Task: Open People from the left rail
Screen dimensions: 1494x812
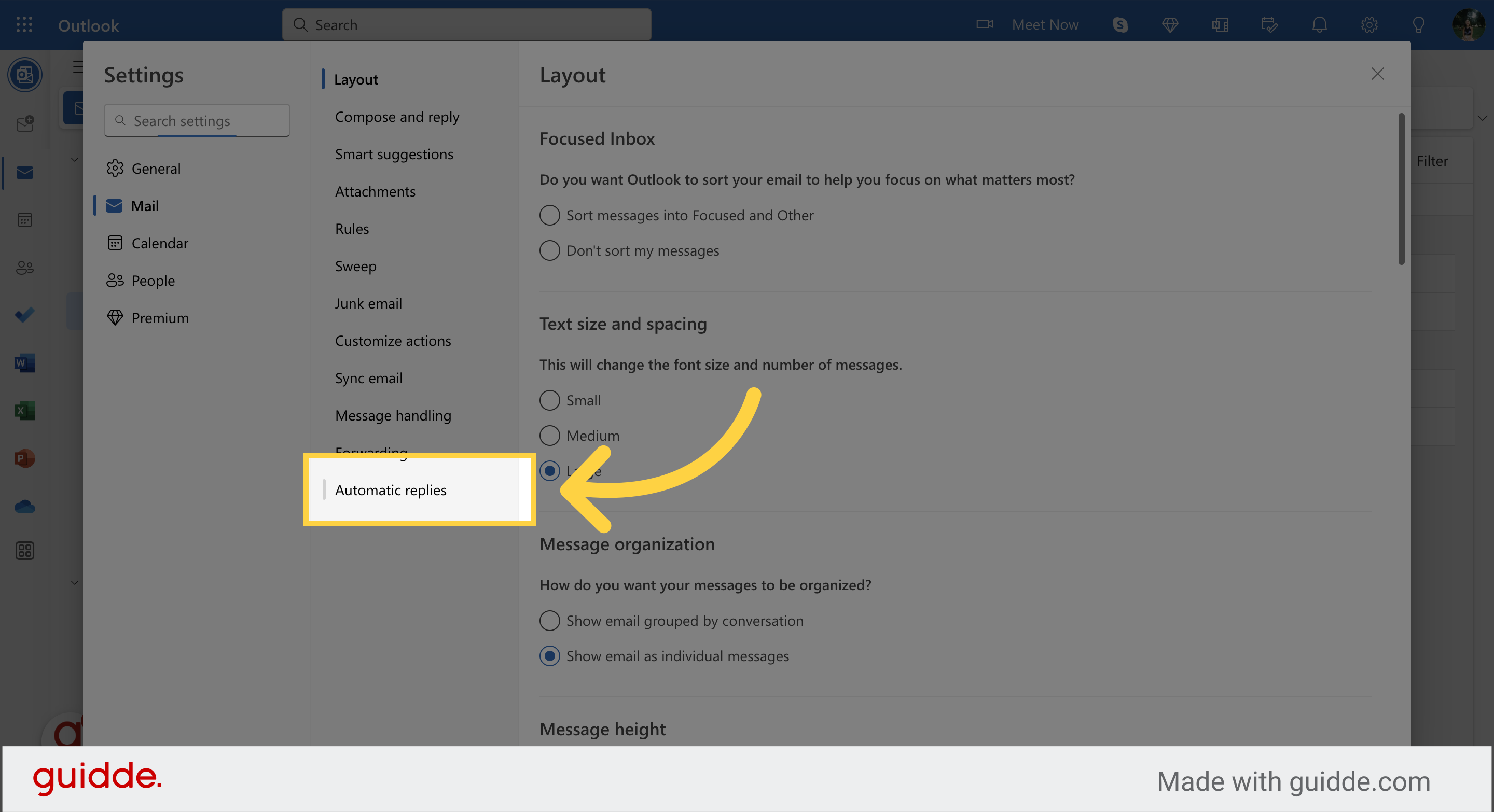Action: pos(25,268)
